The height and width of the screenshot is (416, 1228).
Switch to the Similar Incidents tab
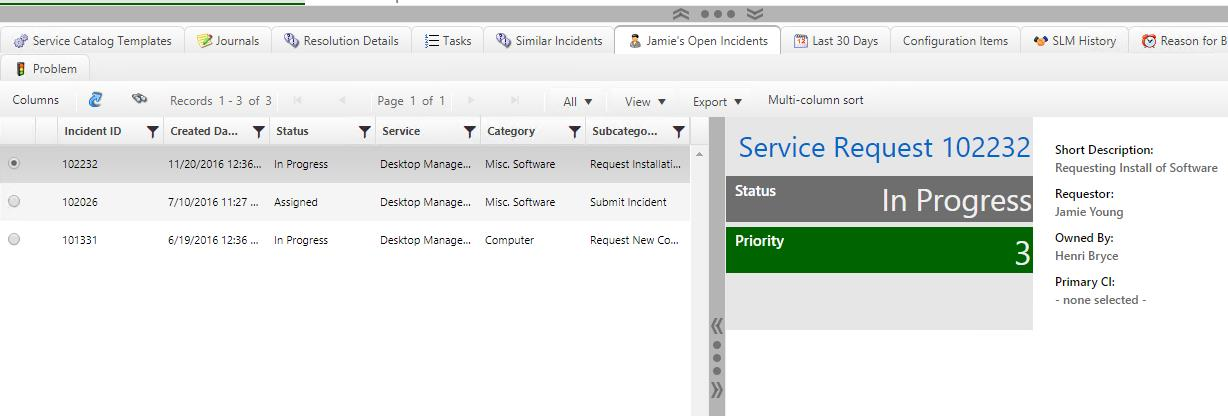pos(549,41)
